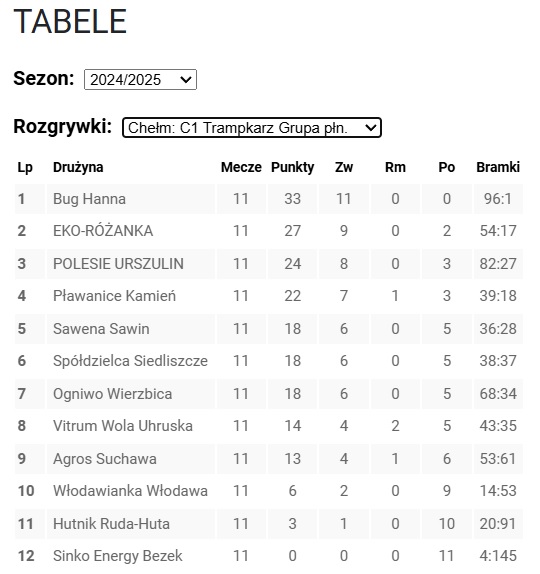The height and width of the screenshot is (574, 540).
Task: Click the Mecze column header
Action: [241, 167]
